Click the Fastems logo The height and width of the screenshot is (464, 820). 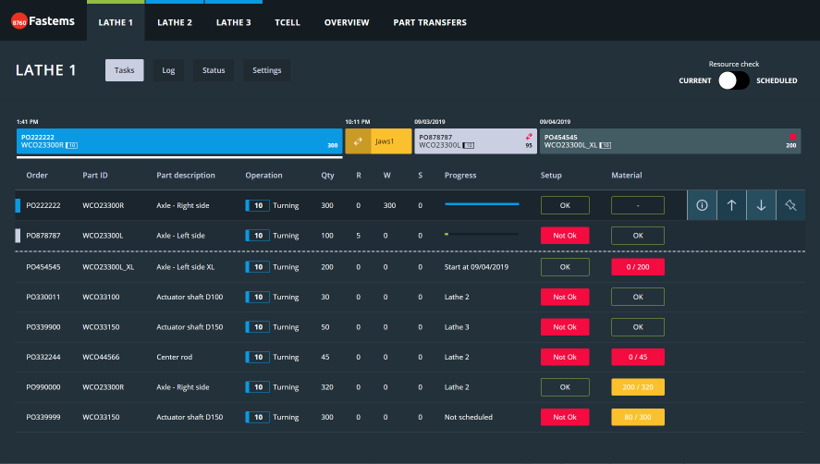point(43,22)
